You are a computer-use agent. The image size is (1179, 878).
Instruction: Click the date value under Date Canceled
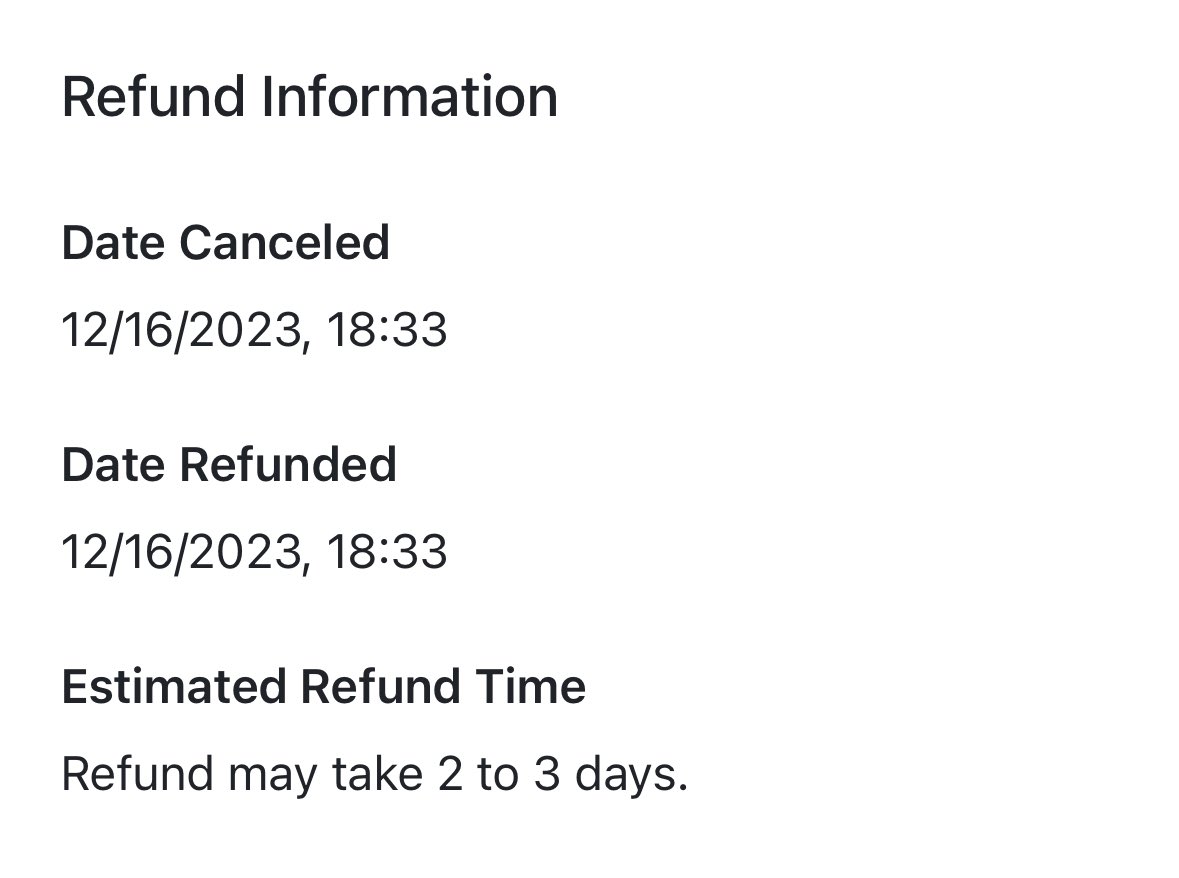pyautogui.click(x=254, y=330)
